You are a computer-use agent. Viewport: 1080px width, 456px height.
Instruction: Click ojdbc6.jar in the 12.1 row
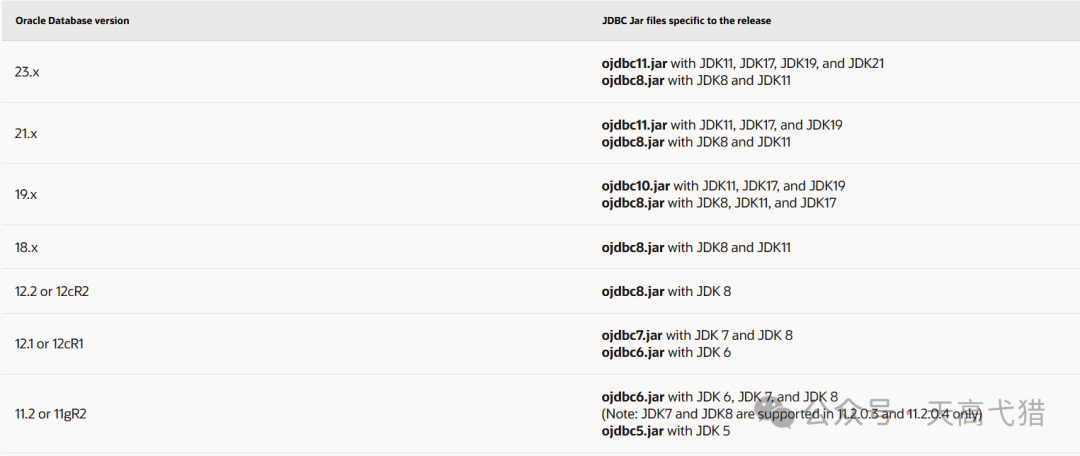(633, 352)
